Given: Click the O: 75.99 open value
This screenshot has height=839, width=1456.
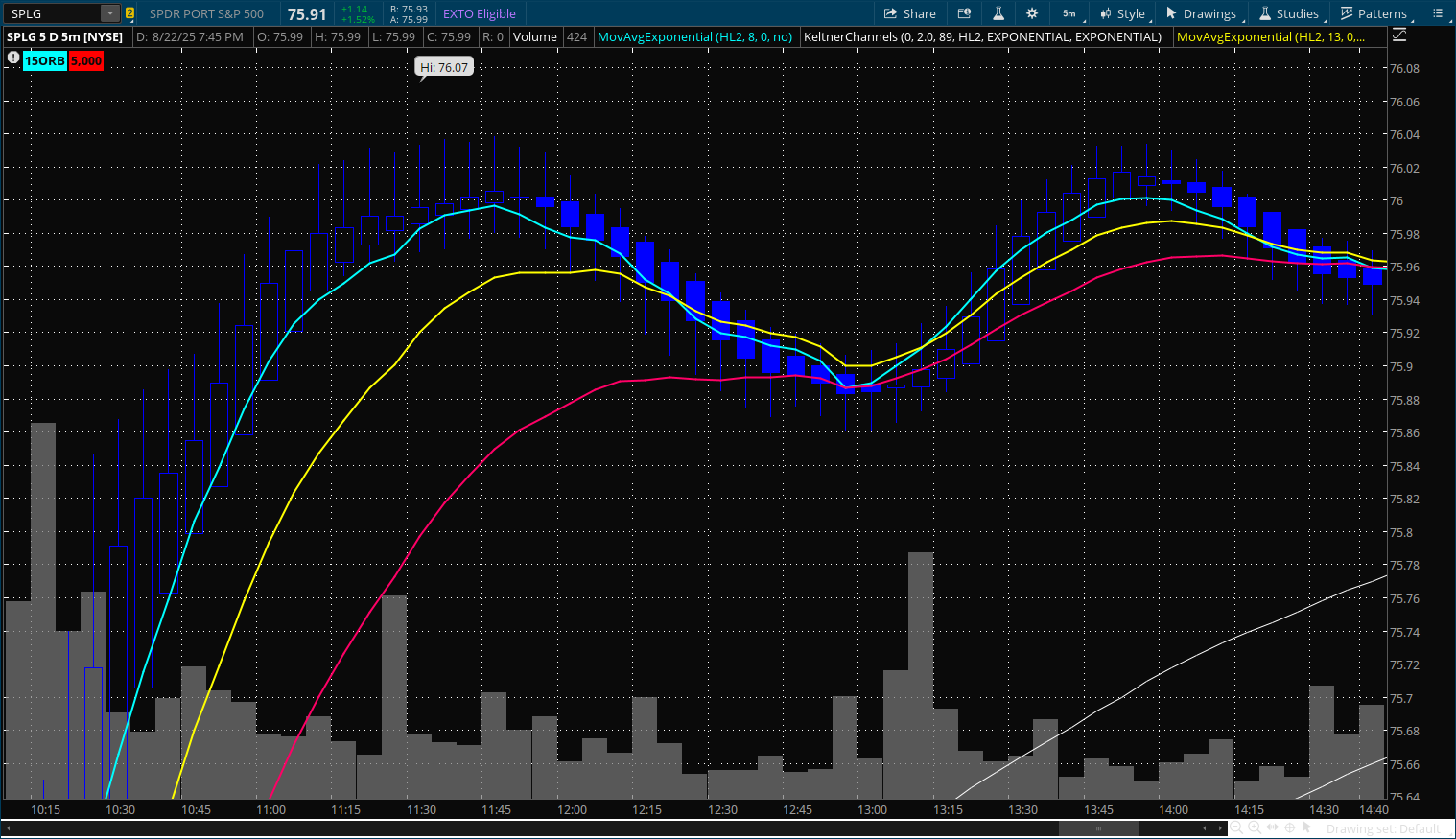Looking at the screenshot, I should [x=280, y=36].
